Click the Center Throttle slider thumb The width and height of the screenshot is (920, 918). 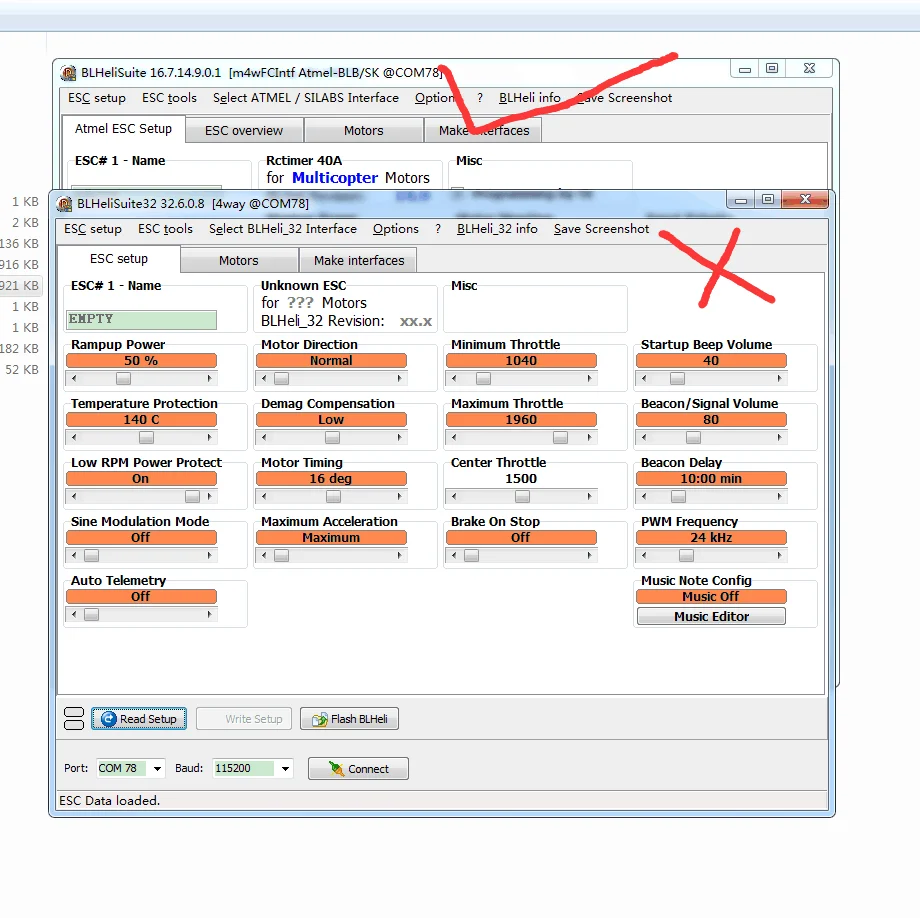[522, 497]
